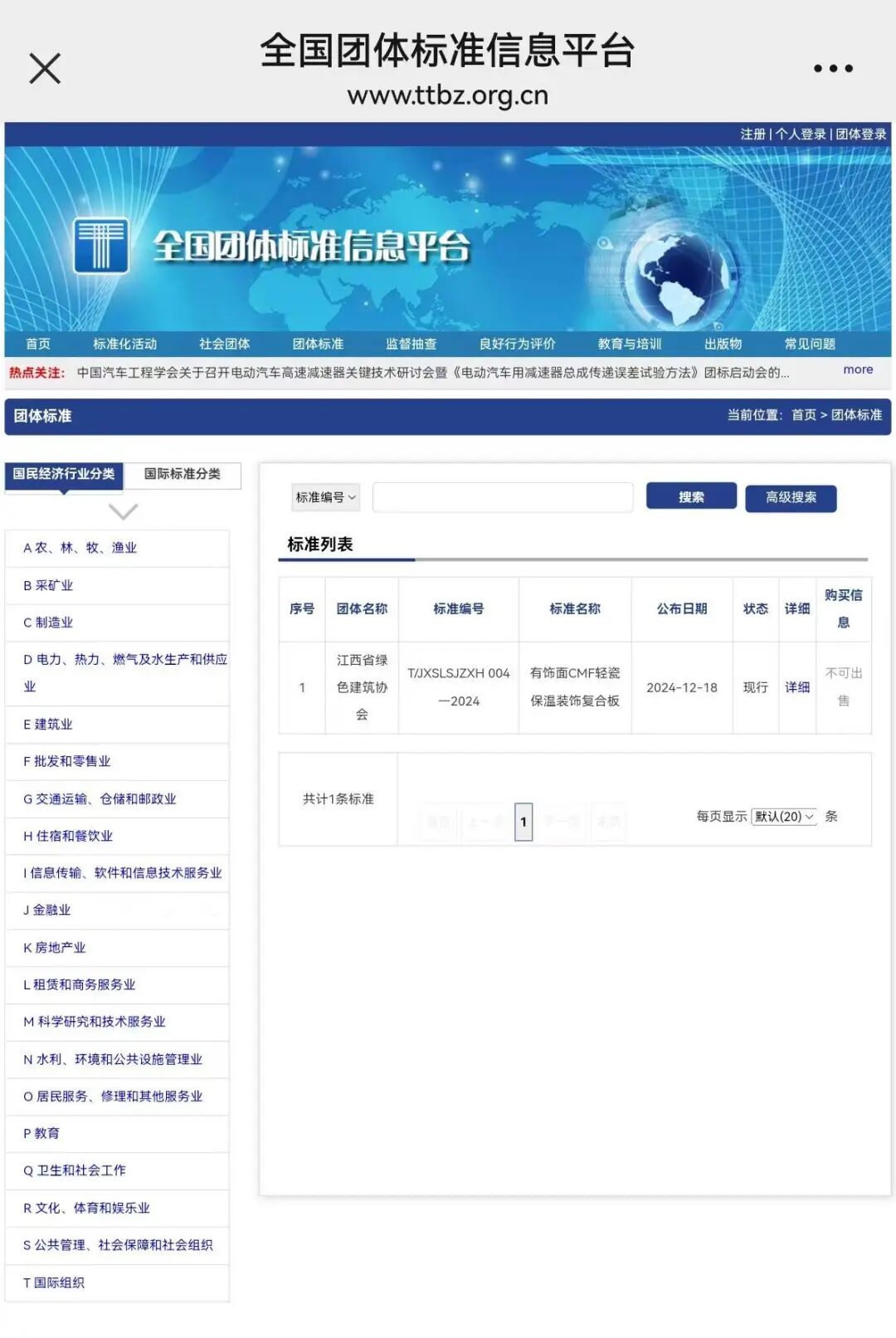This screenshot has width=896, height=1338.
Task: Click 首页 in the breadcrumb
Action: click(804, 415)
